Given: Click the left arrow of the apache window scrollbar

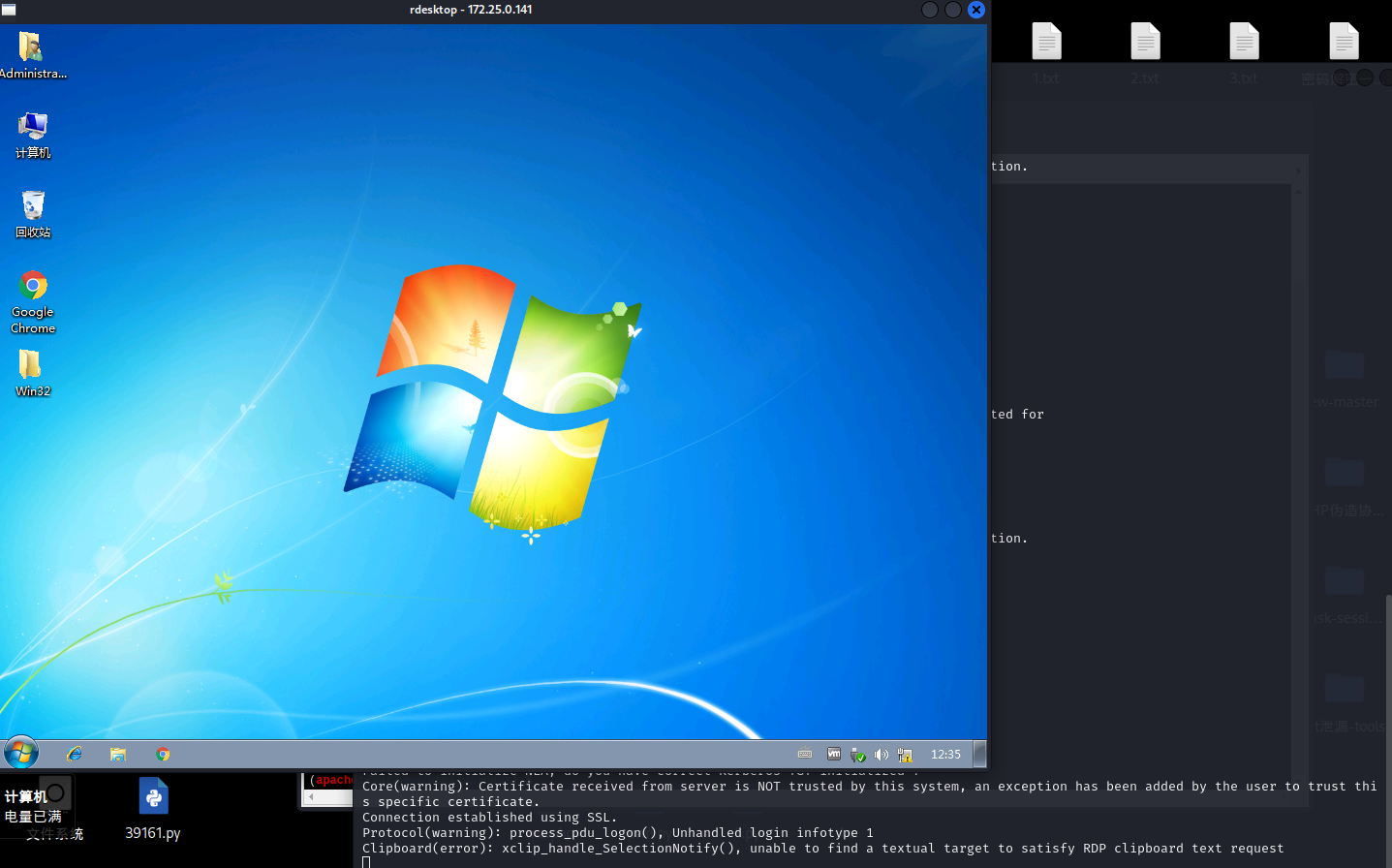Looking at the screenshot, I should pos(311,796).
